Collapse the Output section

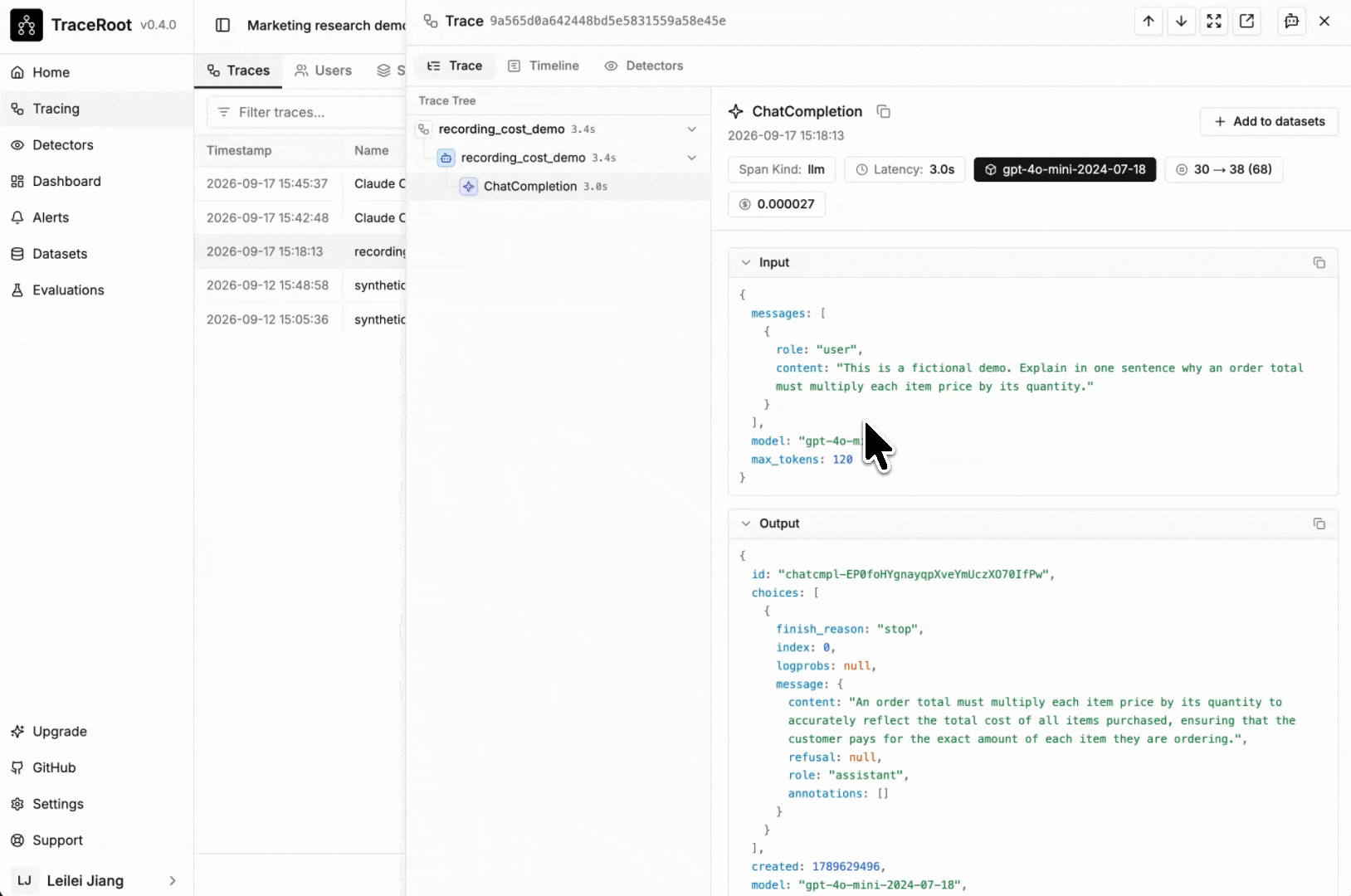tap(746, 523)
